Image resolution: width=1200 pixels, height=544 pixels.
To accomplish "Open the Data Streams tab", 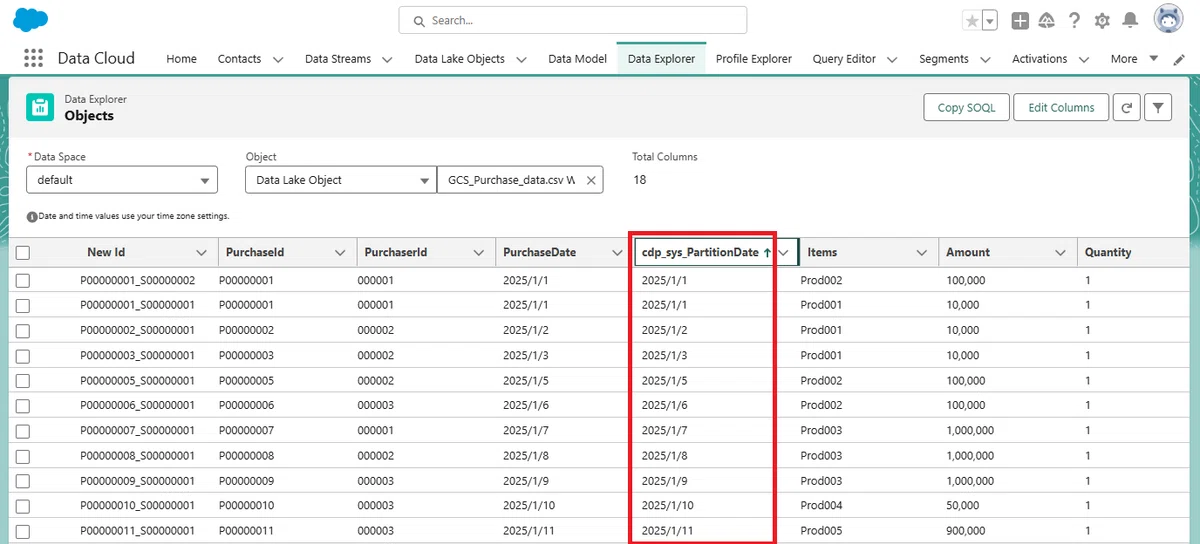I will [338, 59].
